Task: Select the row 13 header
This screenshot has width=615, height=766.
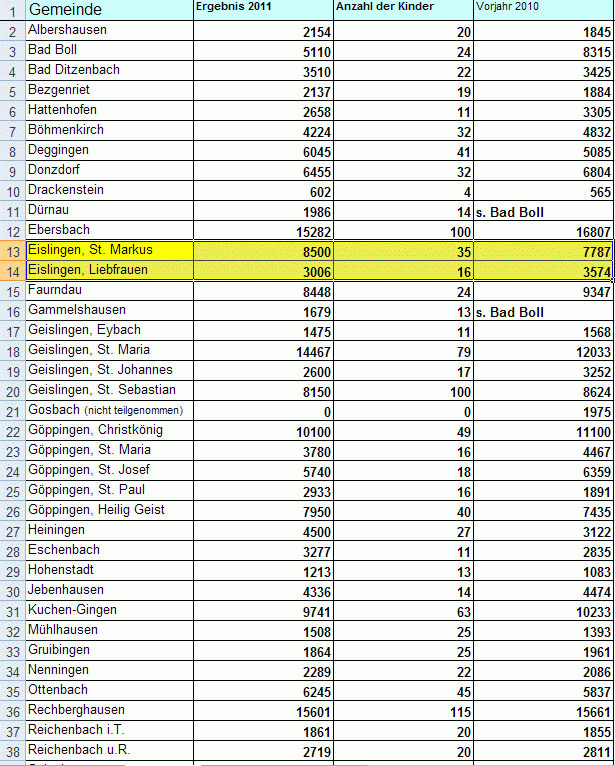Action: pos(11,251)
